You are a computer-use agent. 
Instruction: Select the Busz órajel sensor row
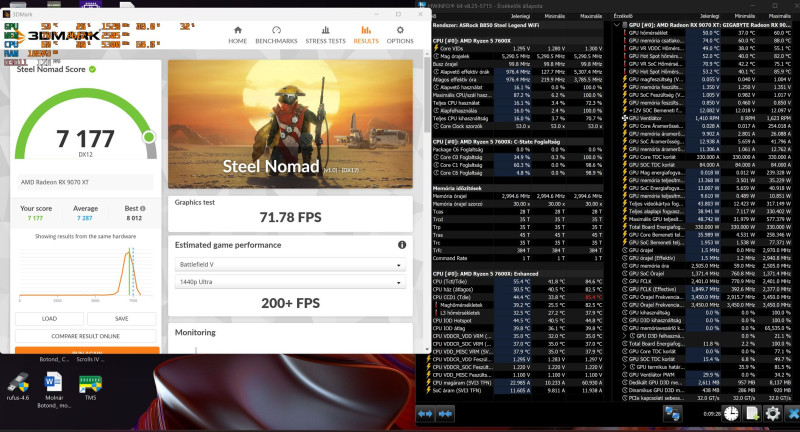(517, 64)
